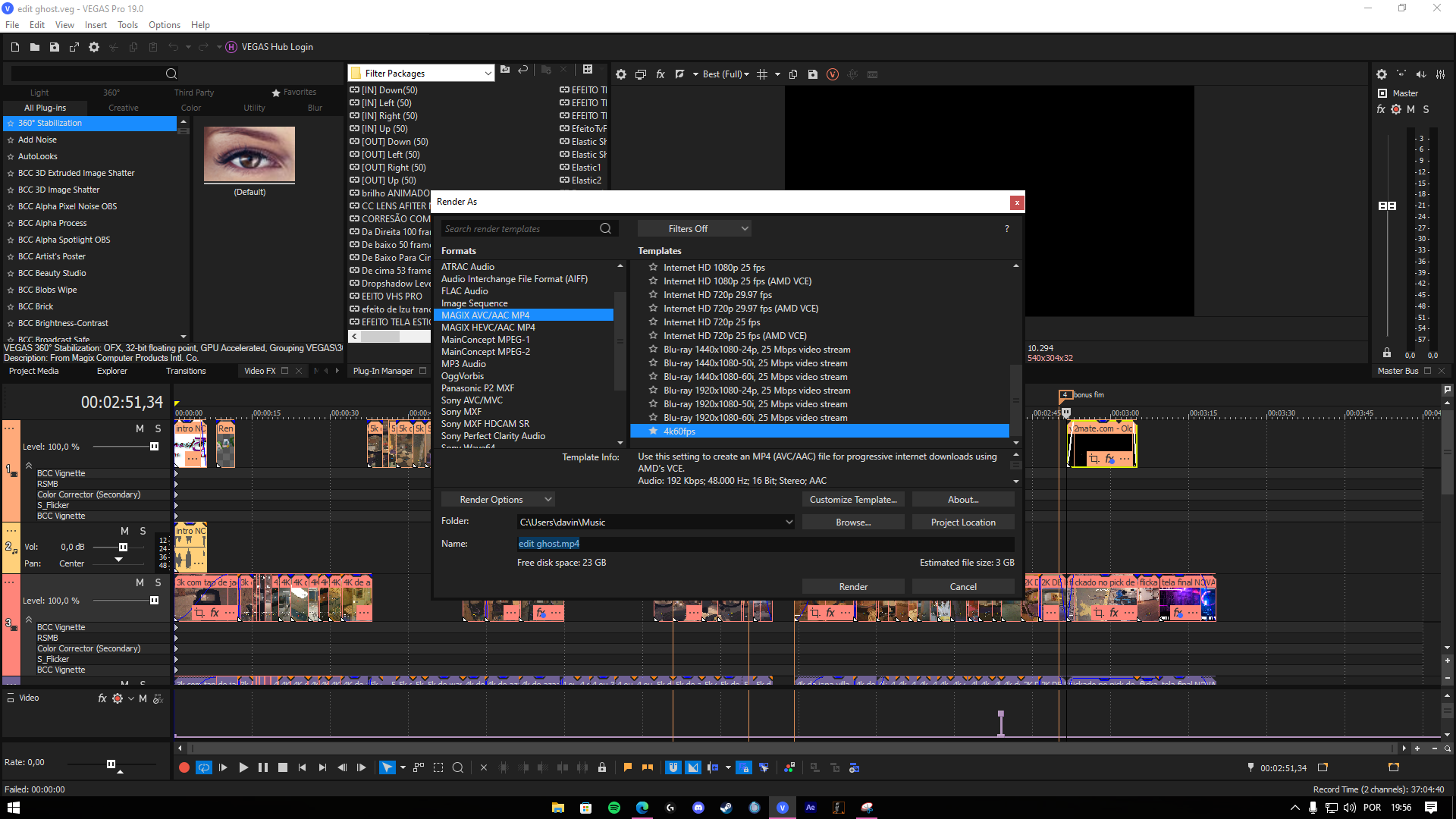
Task: Toggle Automatic Crossfades icon
Action: tap(692, 767)
